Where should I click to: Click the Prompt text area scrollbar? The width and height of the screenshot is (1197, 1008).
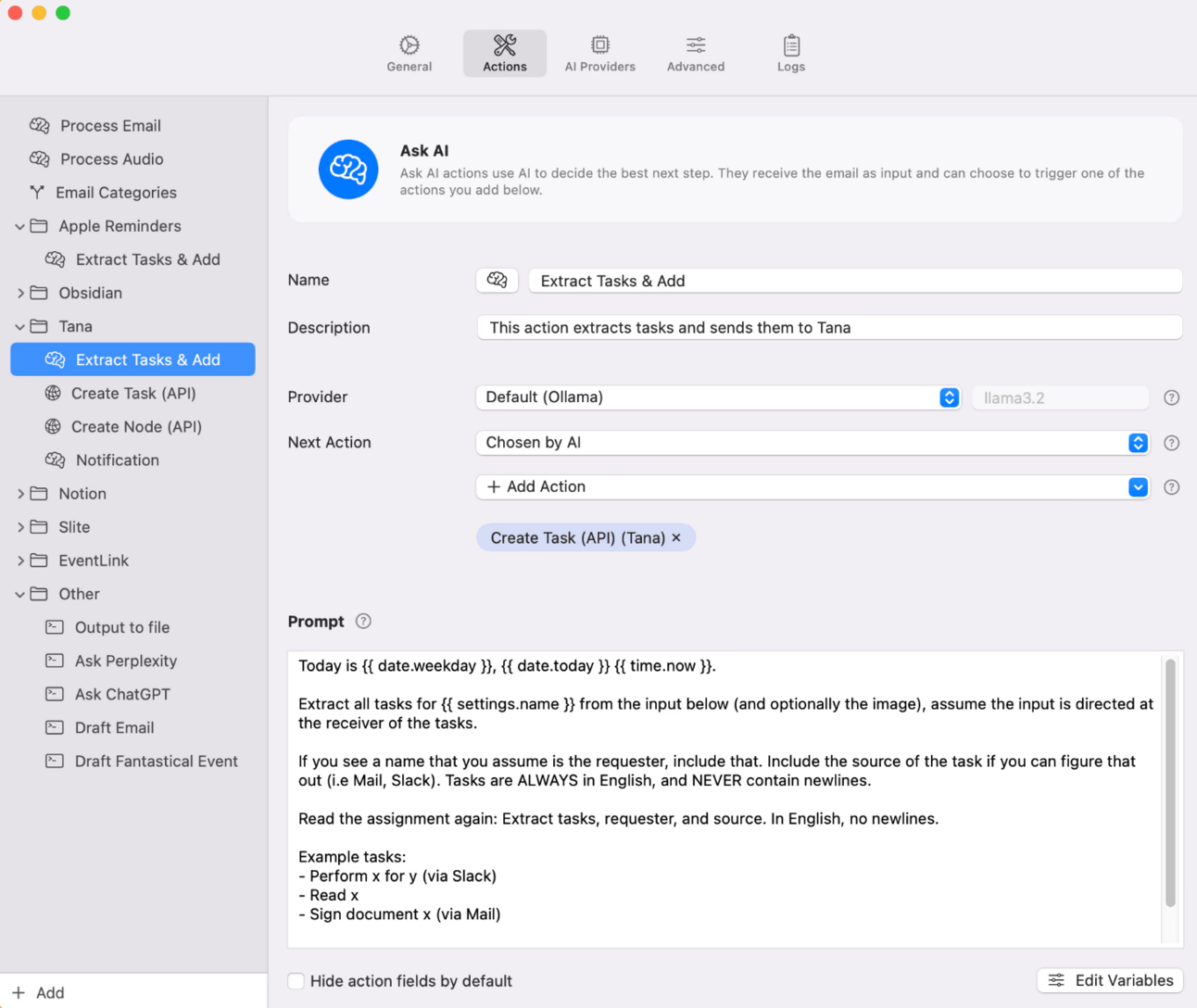point(1170,782)
